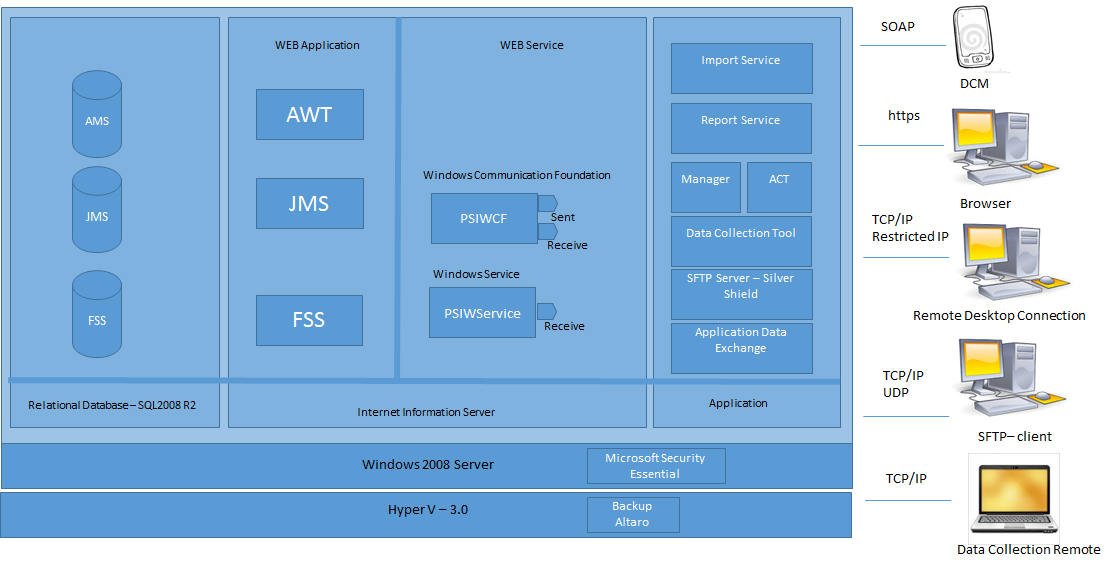Click the Receive port on PSIWService

coord(547,311)
